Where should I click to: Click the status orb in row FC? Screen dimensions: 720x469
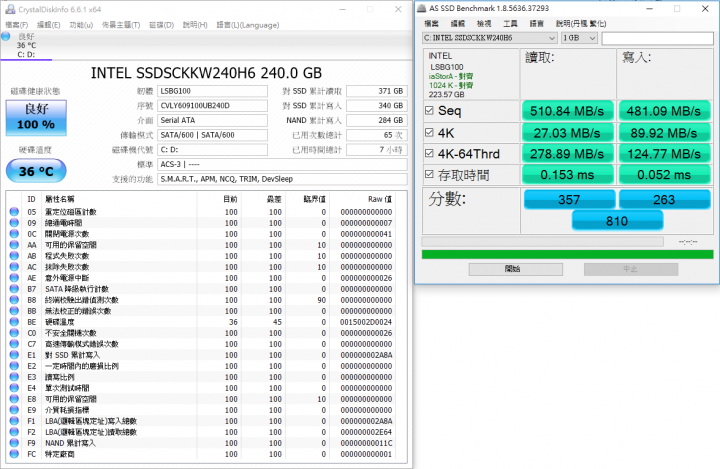pos(14,454)
